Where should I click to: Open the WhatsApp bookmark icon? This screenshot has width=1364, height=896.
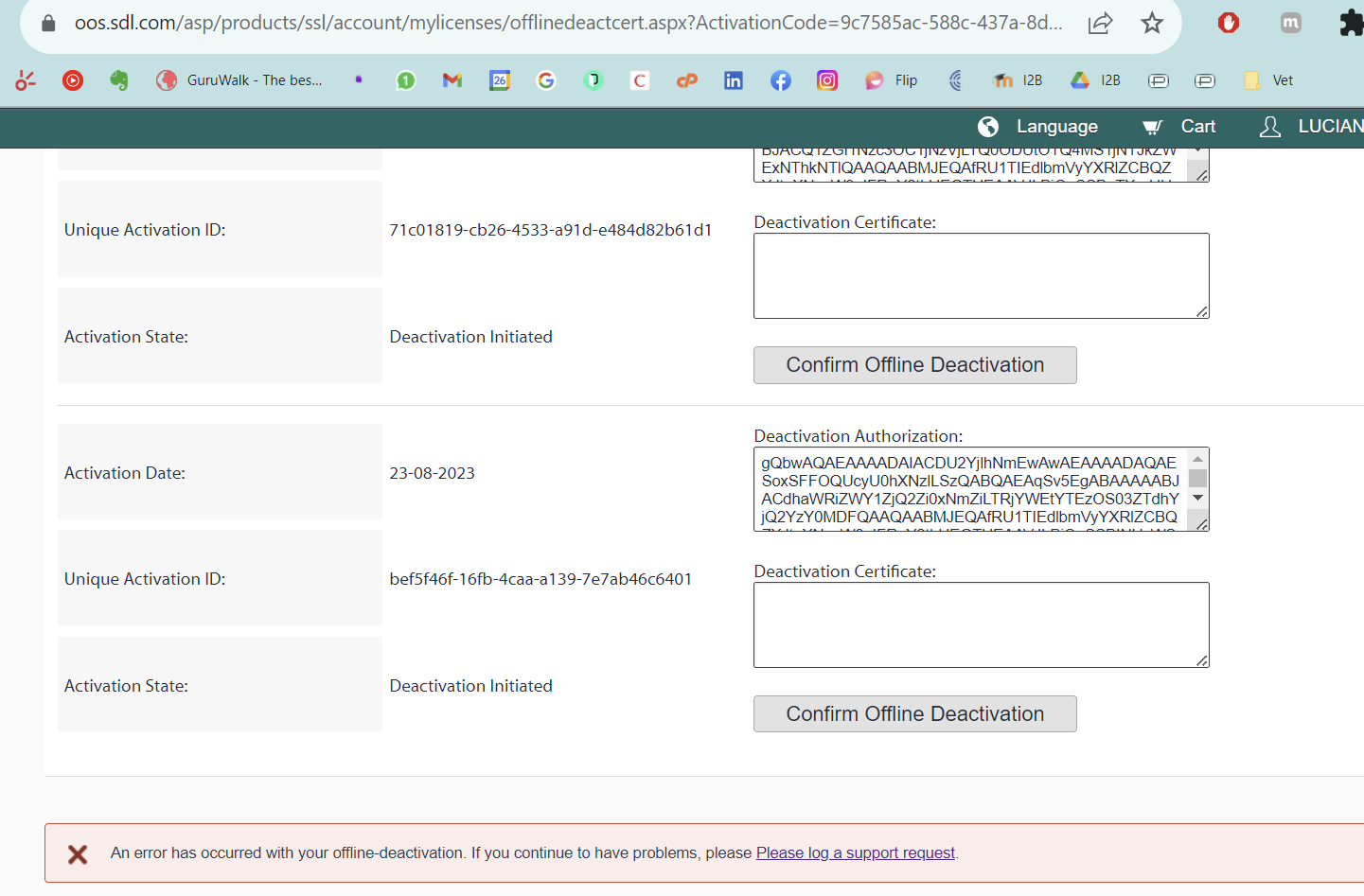[x=405, y=80]
